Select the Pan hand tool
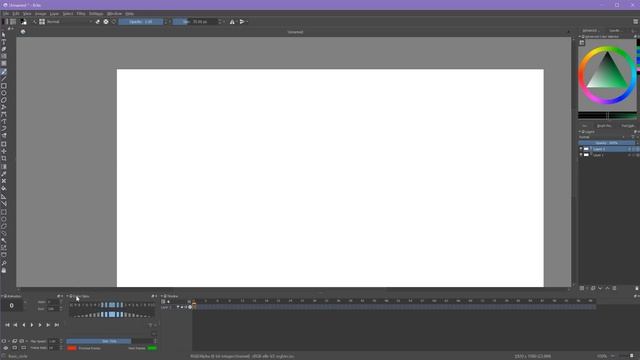640x360 pixels. point(4,270)
